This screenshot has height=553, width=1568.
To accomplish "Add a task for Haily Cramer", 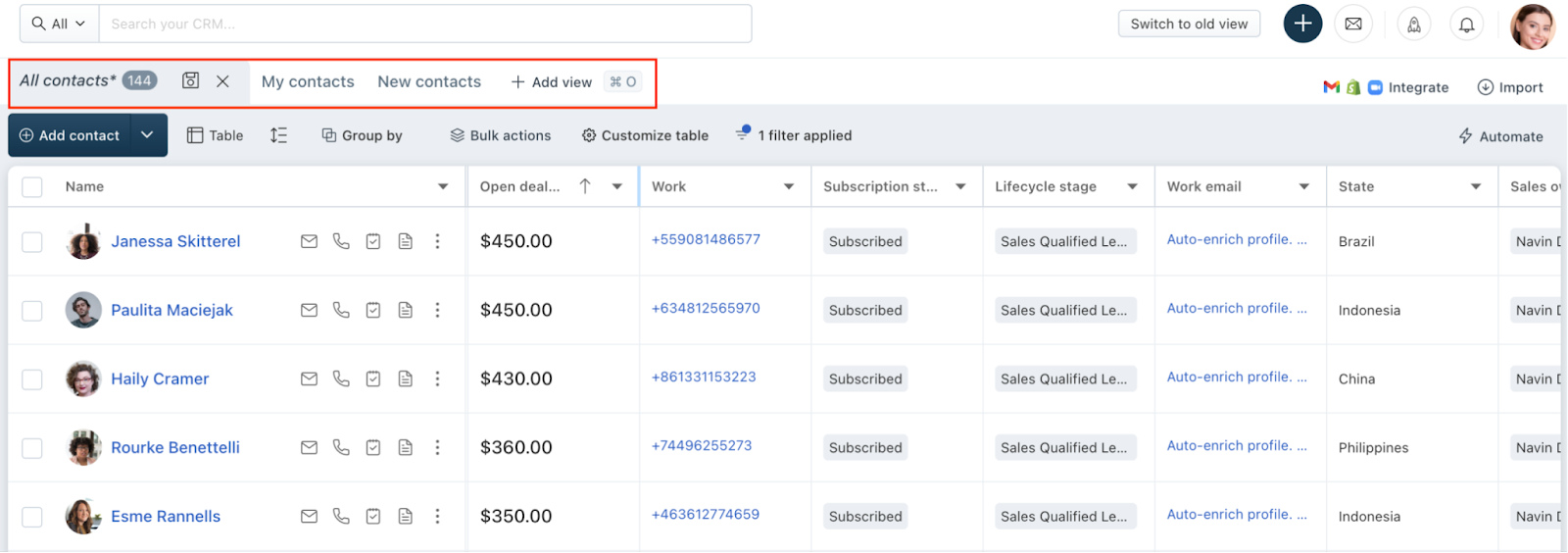I will [x=373, y=378].
